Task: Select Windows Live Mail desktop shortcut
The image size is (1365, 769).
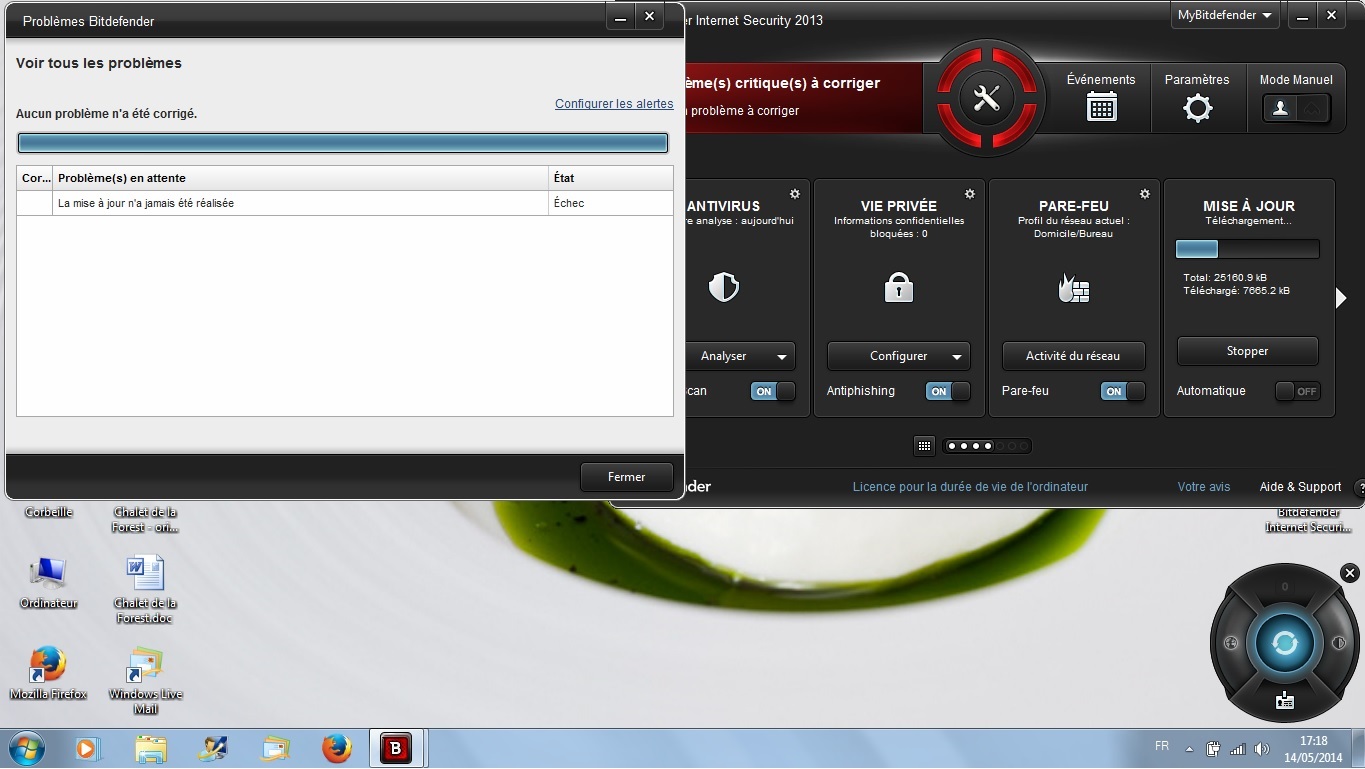Action: (146, 680)
